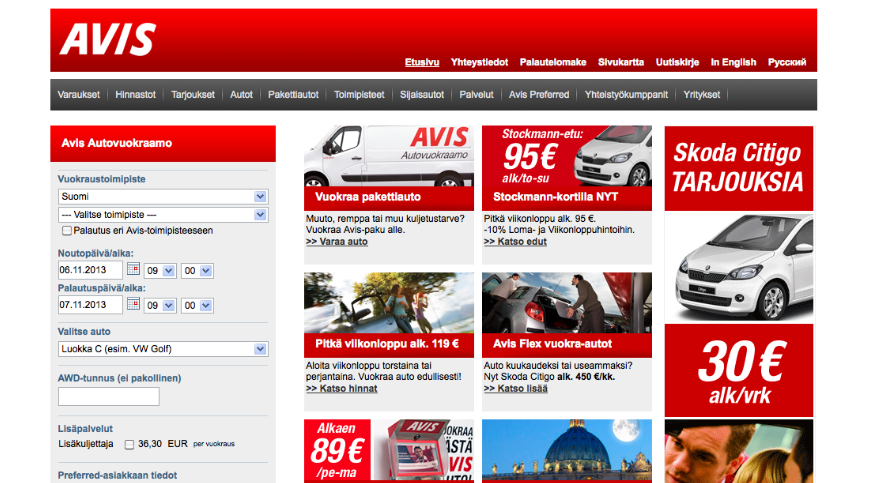Expand 'Valitse toimipiste' location dropdown
The height and width of the screenshot is (483, 870).
[x=163, y=215]
